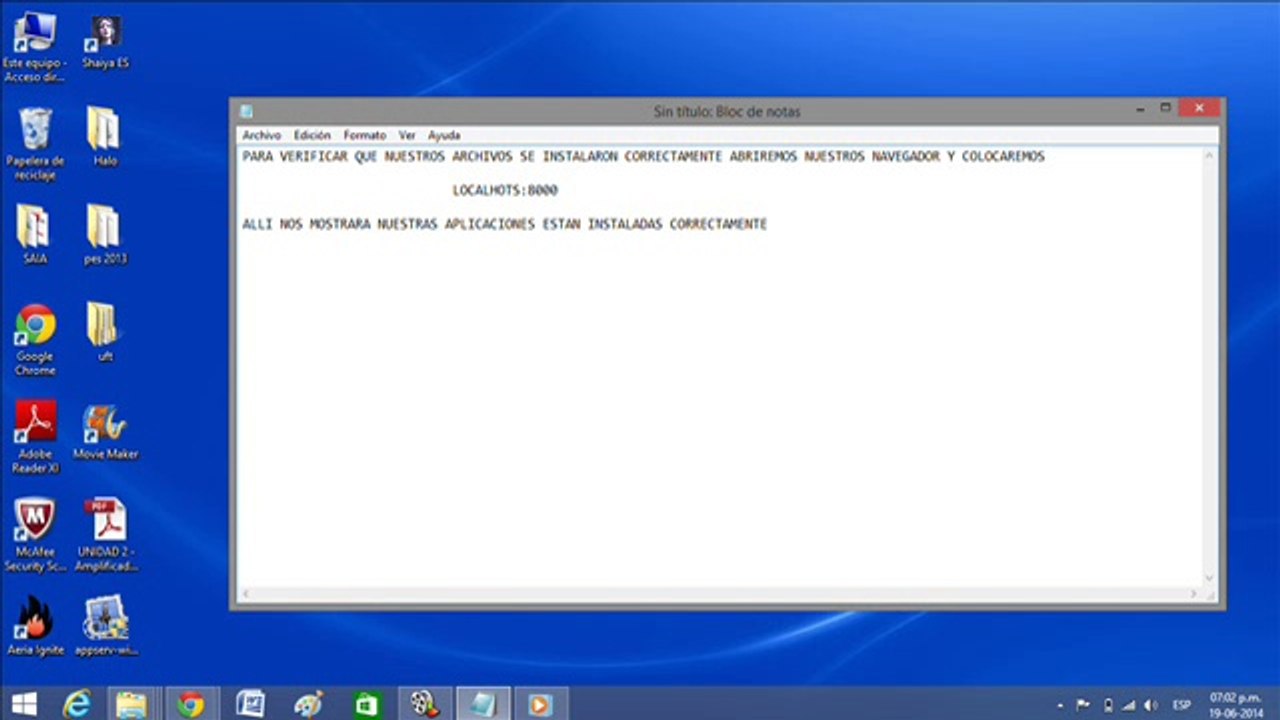
Task: Close the Notepad window
Action: pyautogui.click(x=1199, y=108)
